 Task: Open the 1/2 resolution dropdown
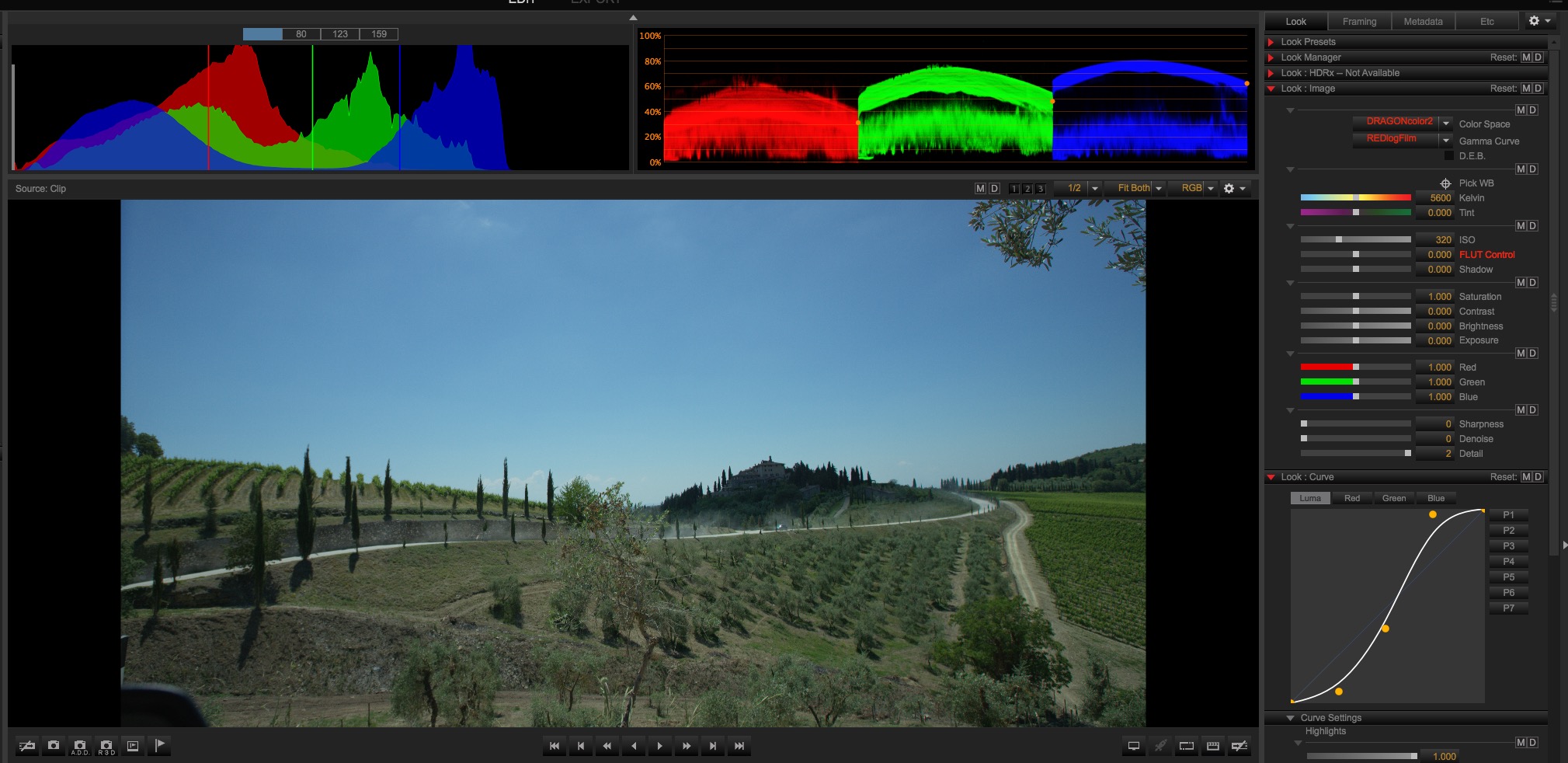1080,188
